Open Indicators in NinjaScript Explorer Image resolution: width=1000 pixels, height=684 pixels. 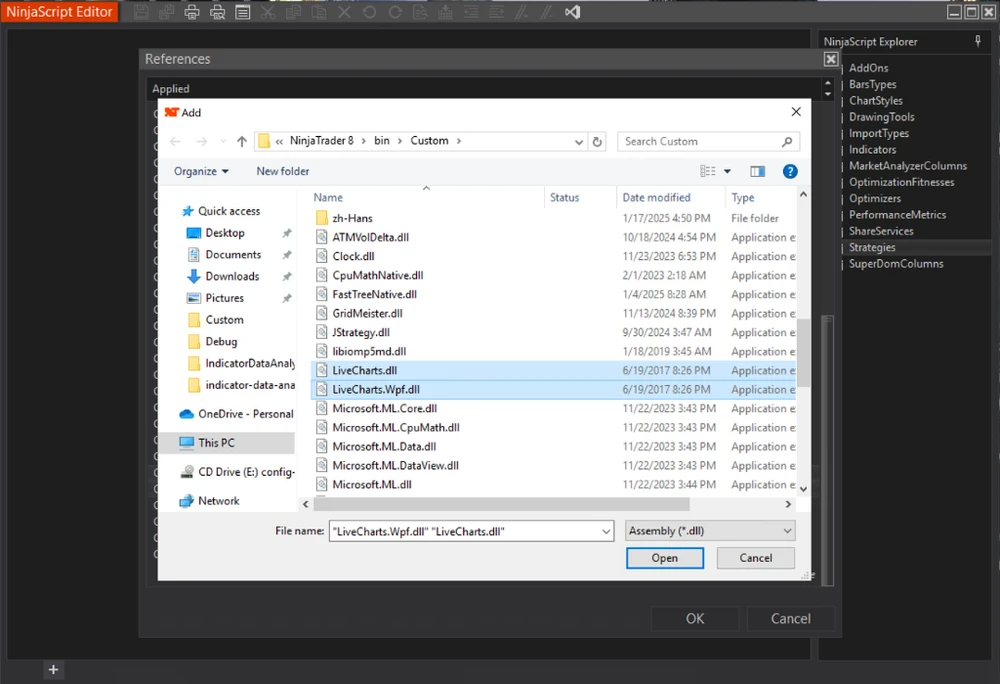[x=872, y=150]
